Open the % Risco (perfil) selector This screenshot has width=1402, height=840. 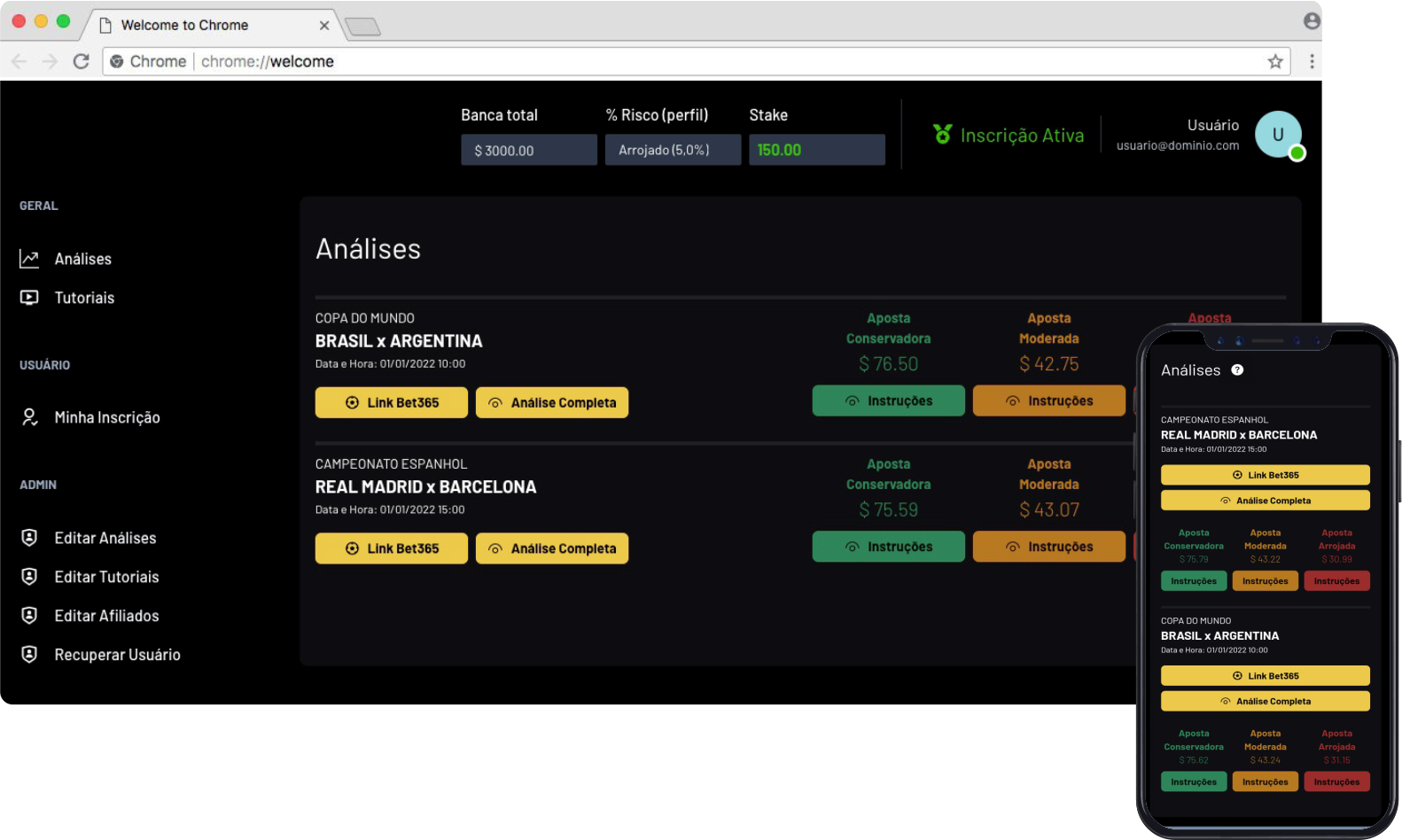tap(673, 150)
